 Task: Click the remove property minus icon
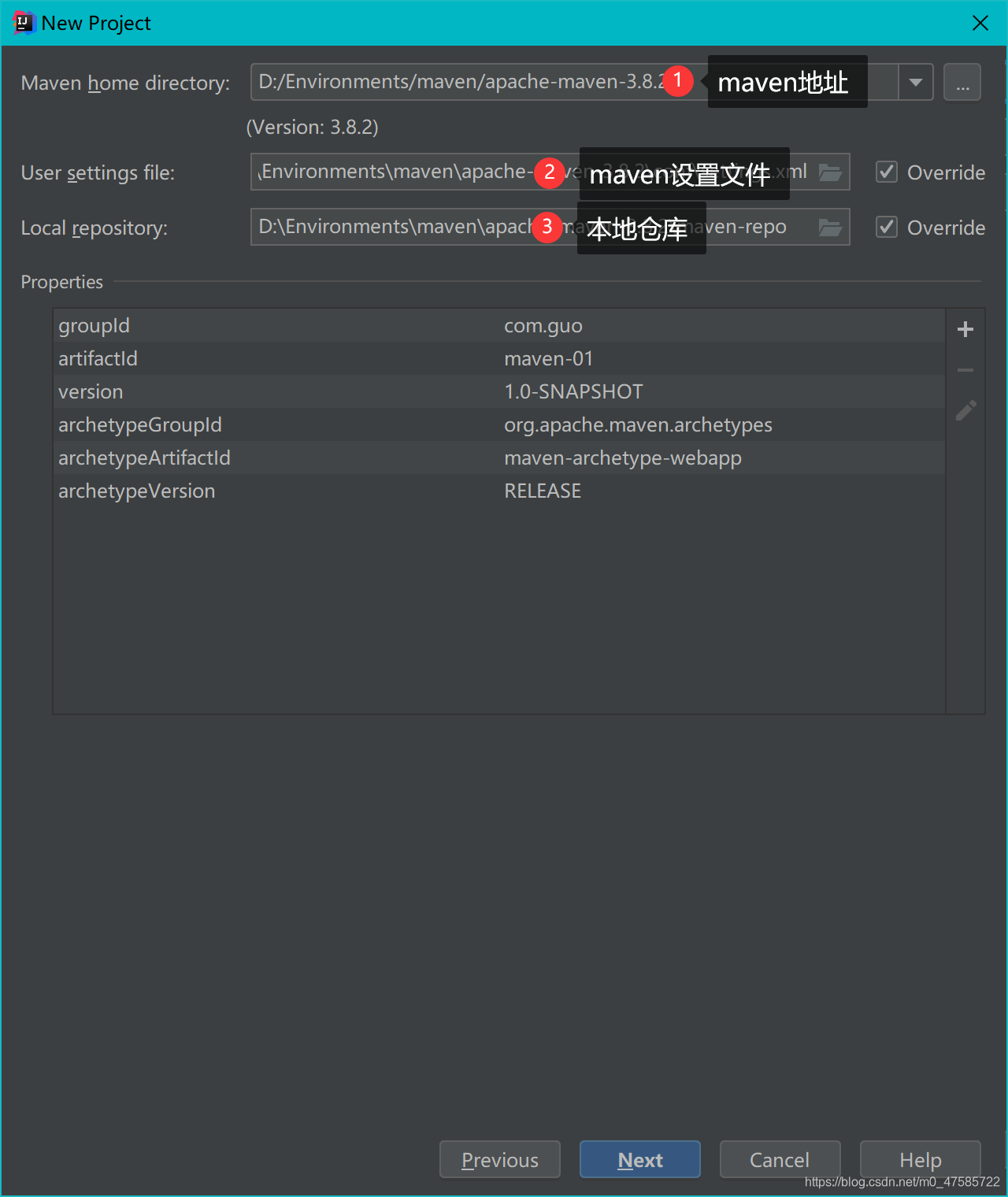pyautogui.click(x=965, y=370)
